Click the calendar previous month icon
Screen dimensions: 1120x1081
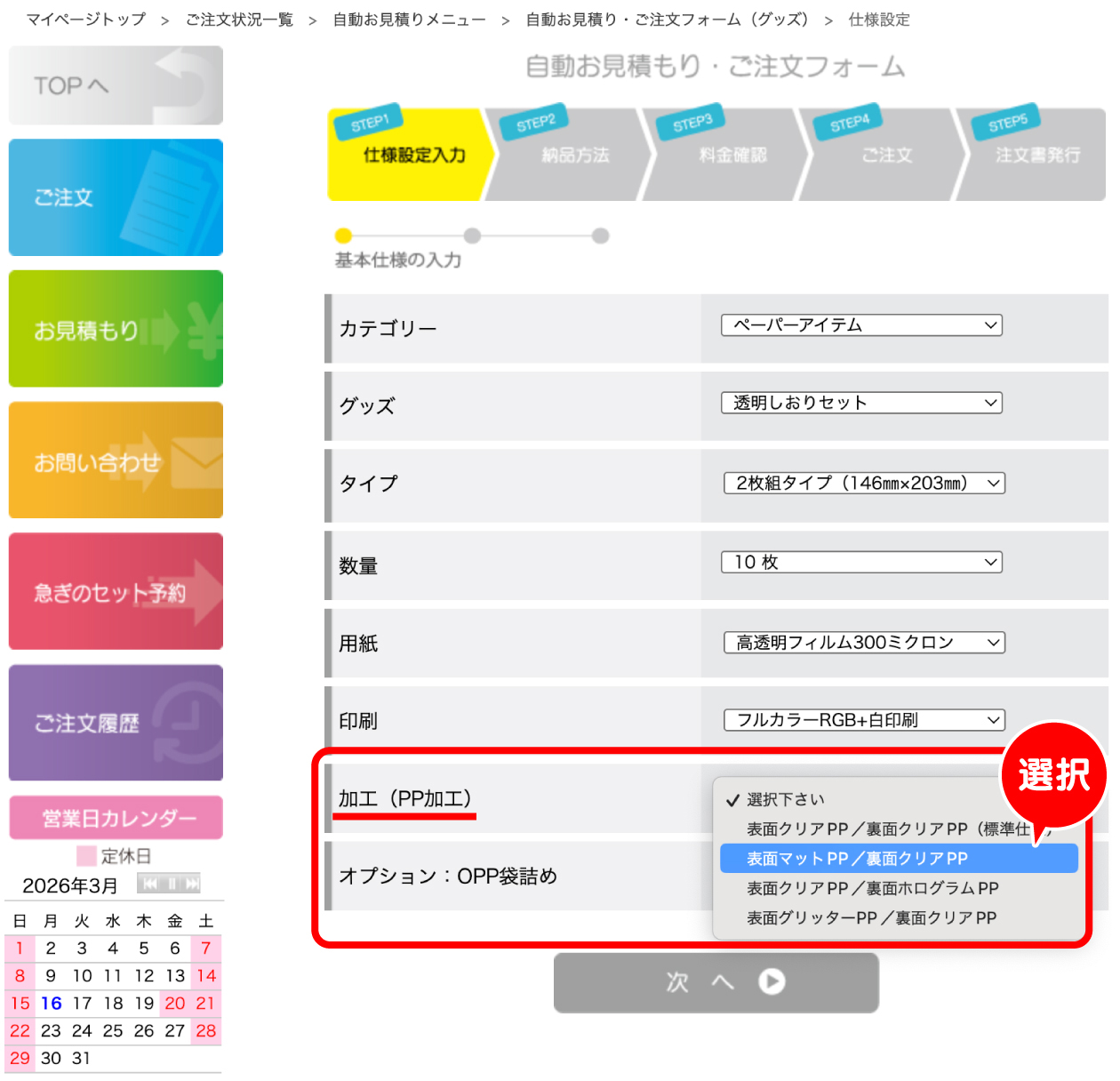click(x=149, y=884)
